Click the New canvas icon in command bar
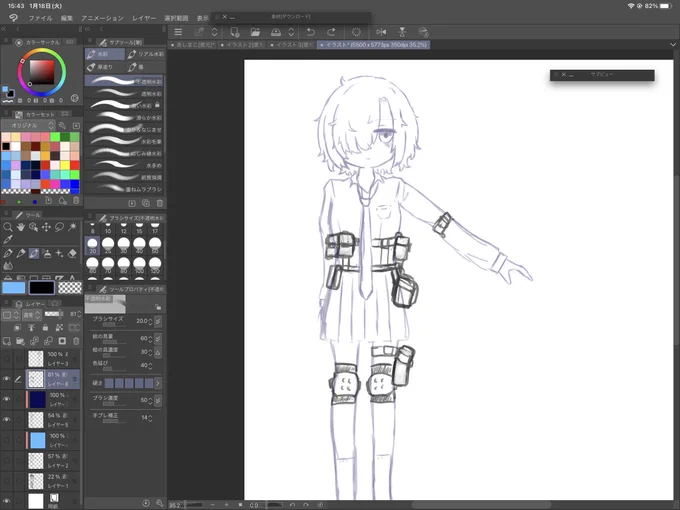Image resolution: width=680 pixels, height=510 pixels. (235, 32)
